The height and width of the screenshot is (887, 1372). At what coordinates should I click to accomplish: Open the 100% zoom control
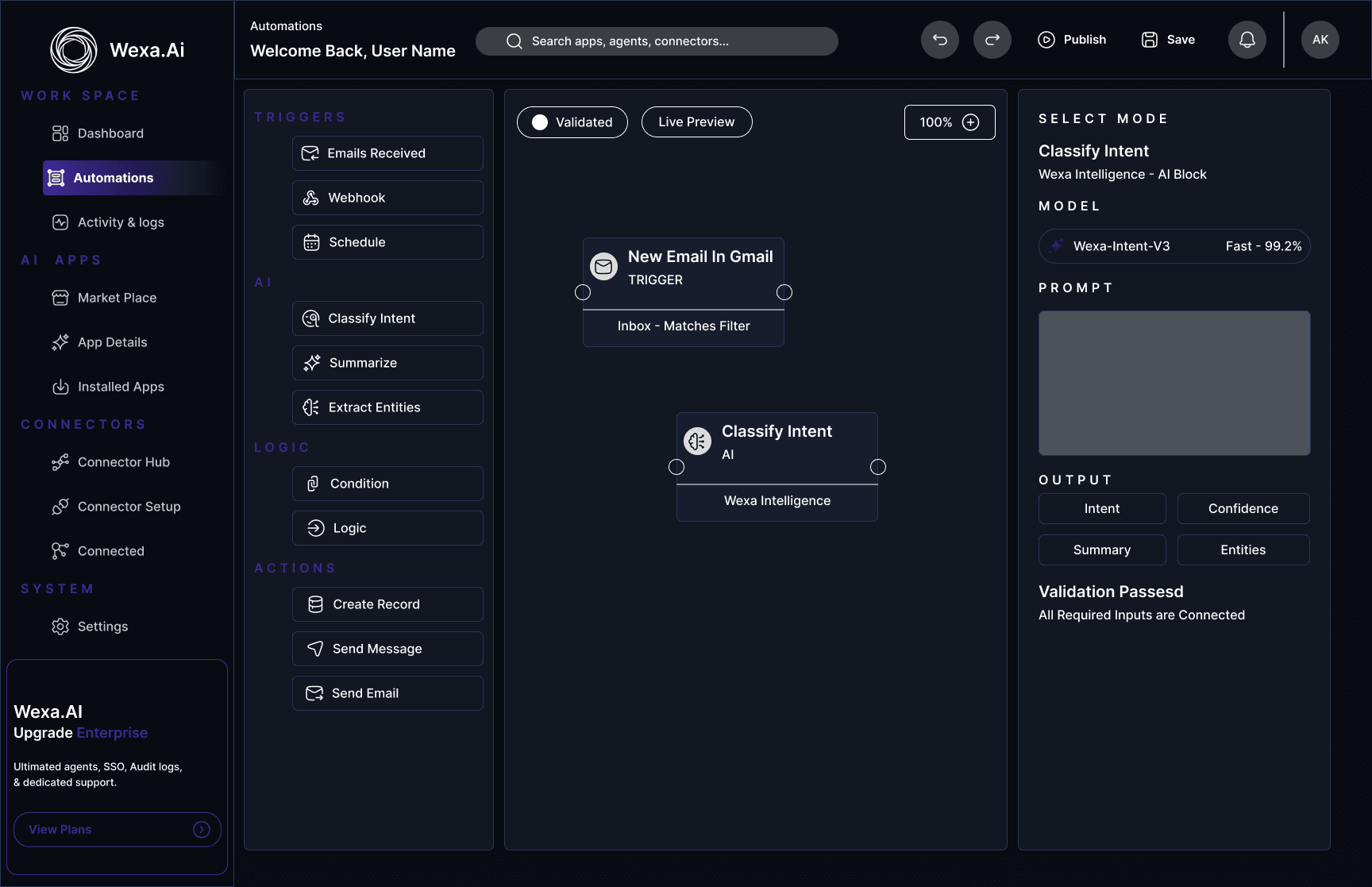[x=950, y=122]
